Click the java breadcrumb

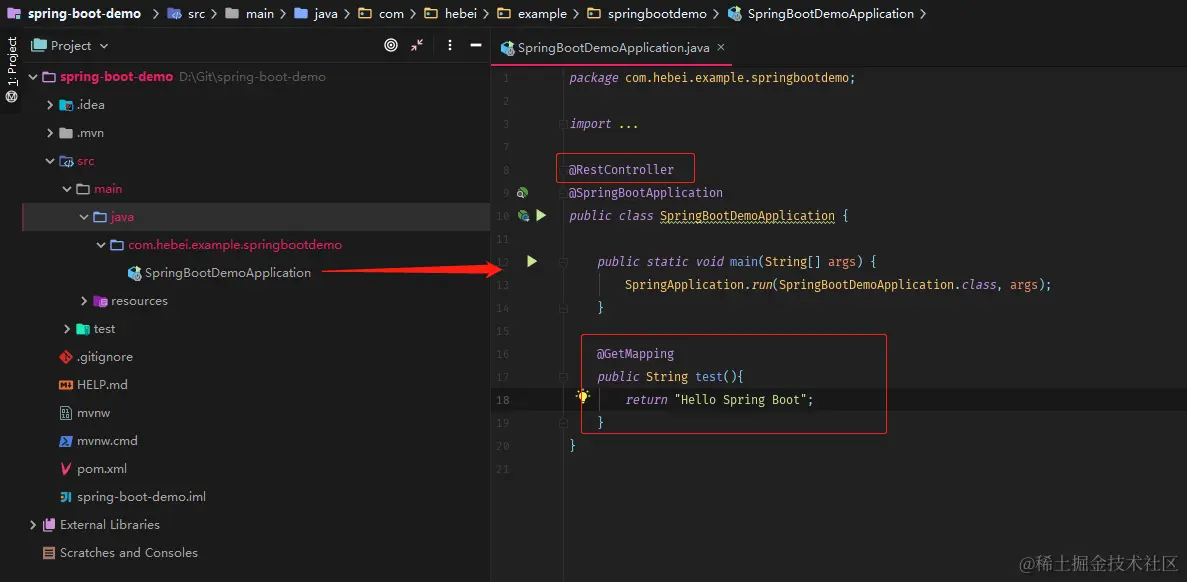click(326, 14)
